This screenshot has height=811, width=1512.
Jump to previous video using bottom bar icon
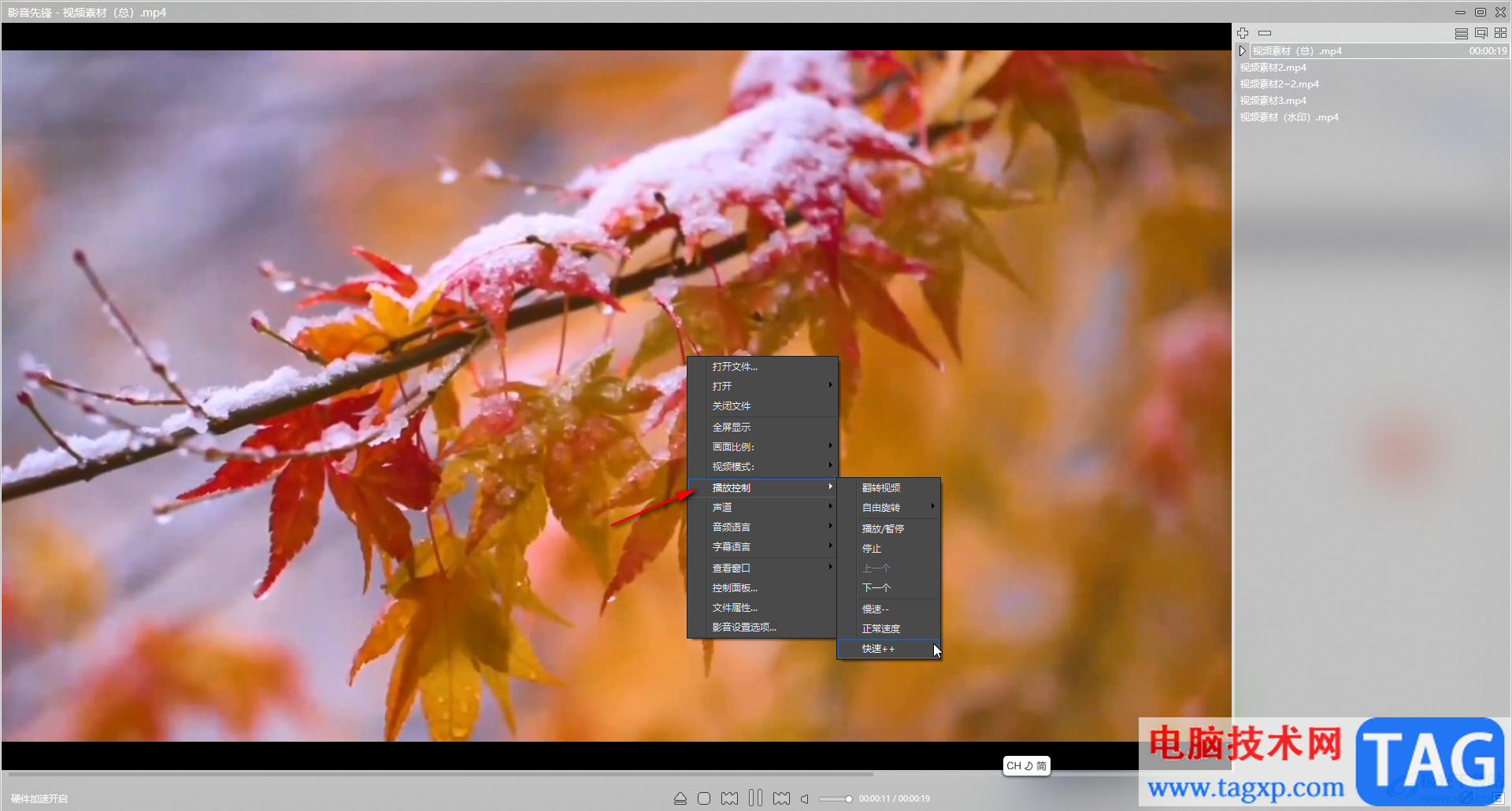tap(730, 798)
